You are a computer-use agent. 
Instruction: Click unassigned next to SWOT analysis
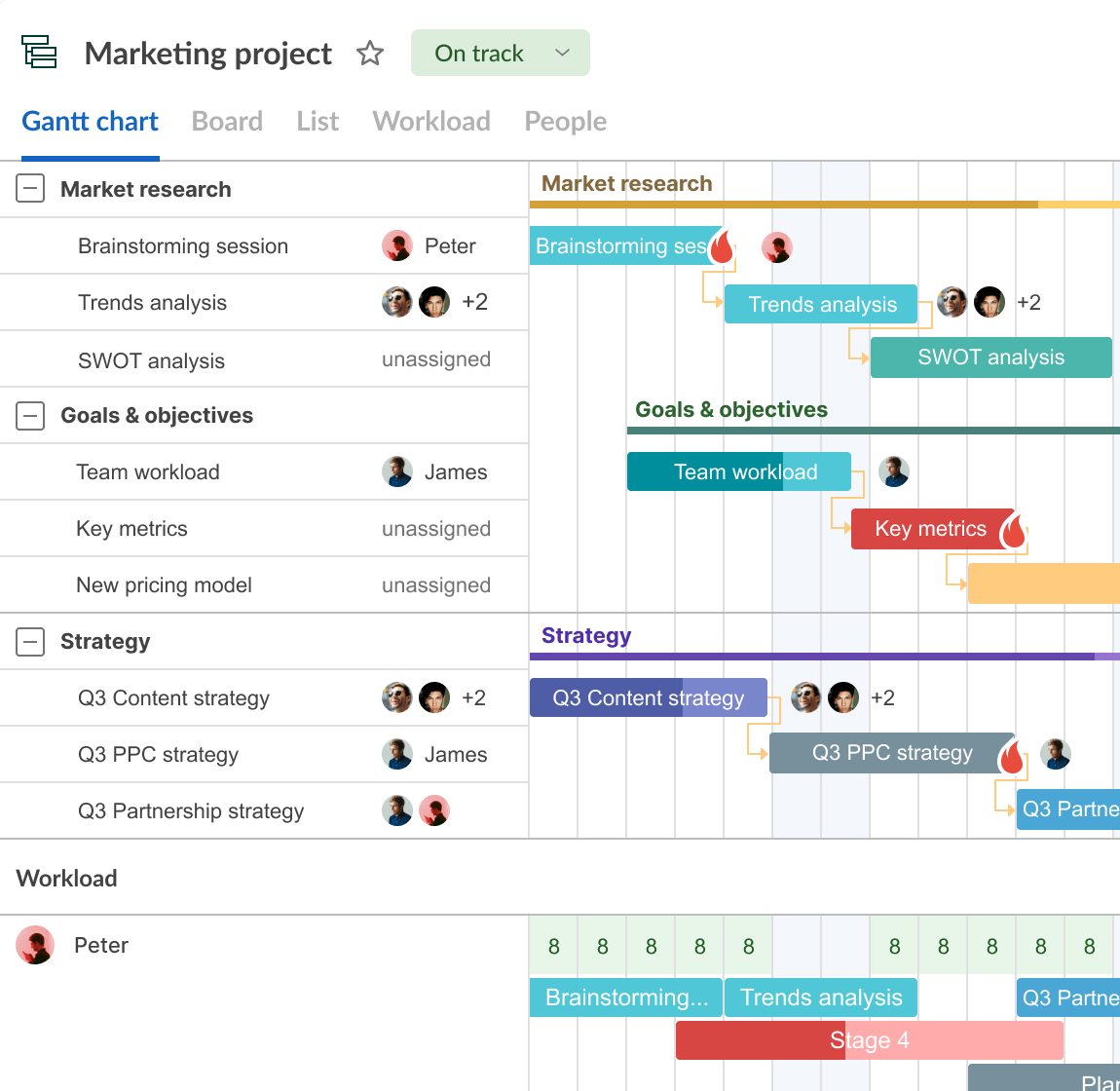click(435, 358)
